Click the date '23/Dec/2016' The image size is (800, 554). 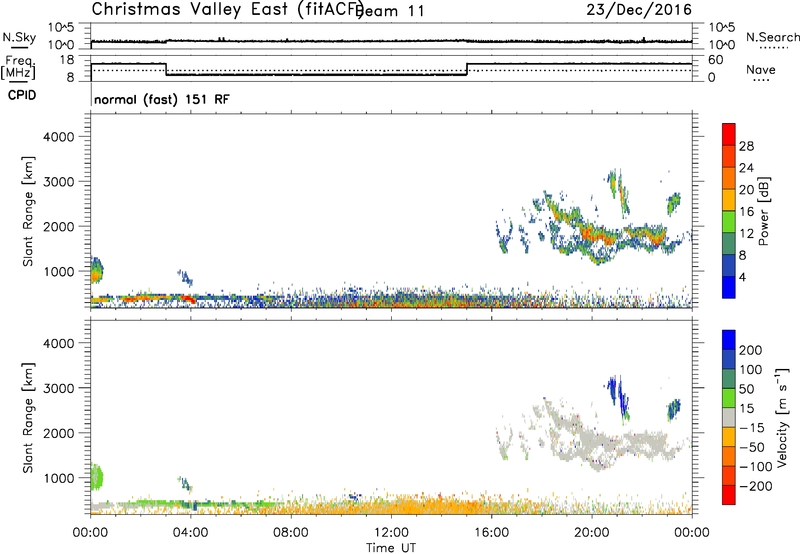(x=639, y=10)
